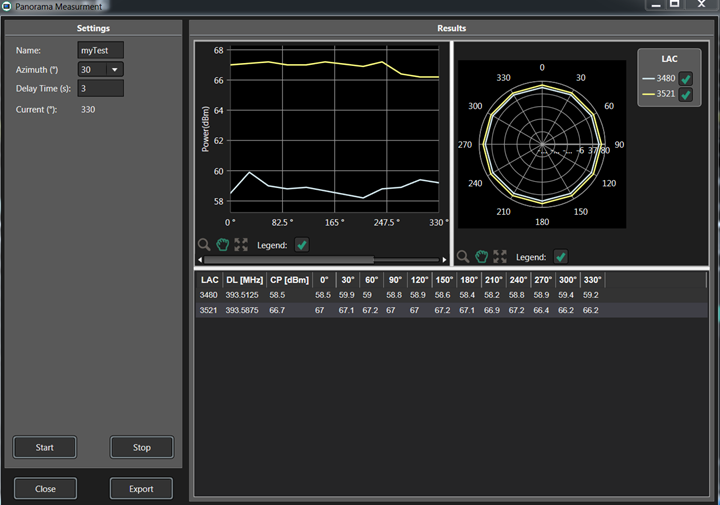Viewport: 720px width, 505px height.
Task: Uncheck LAC 3480 series checkbox
Action: click(x=686, y=78)
